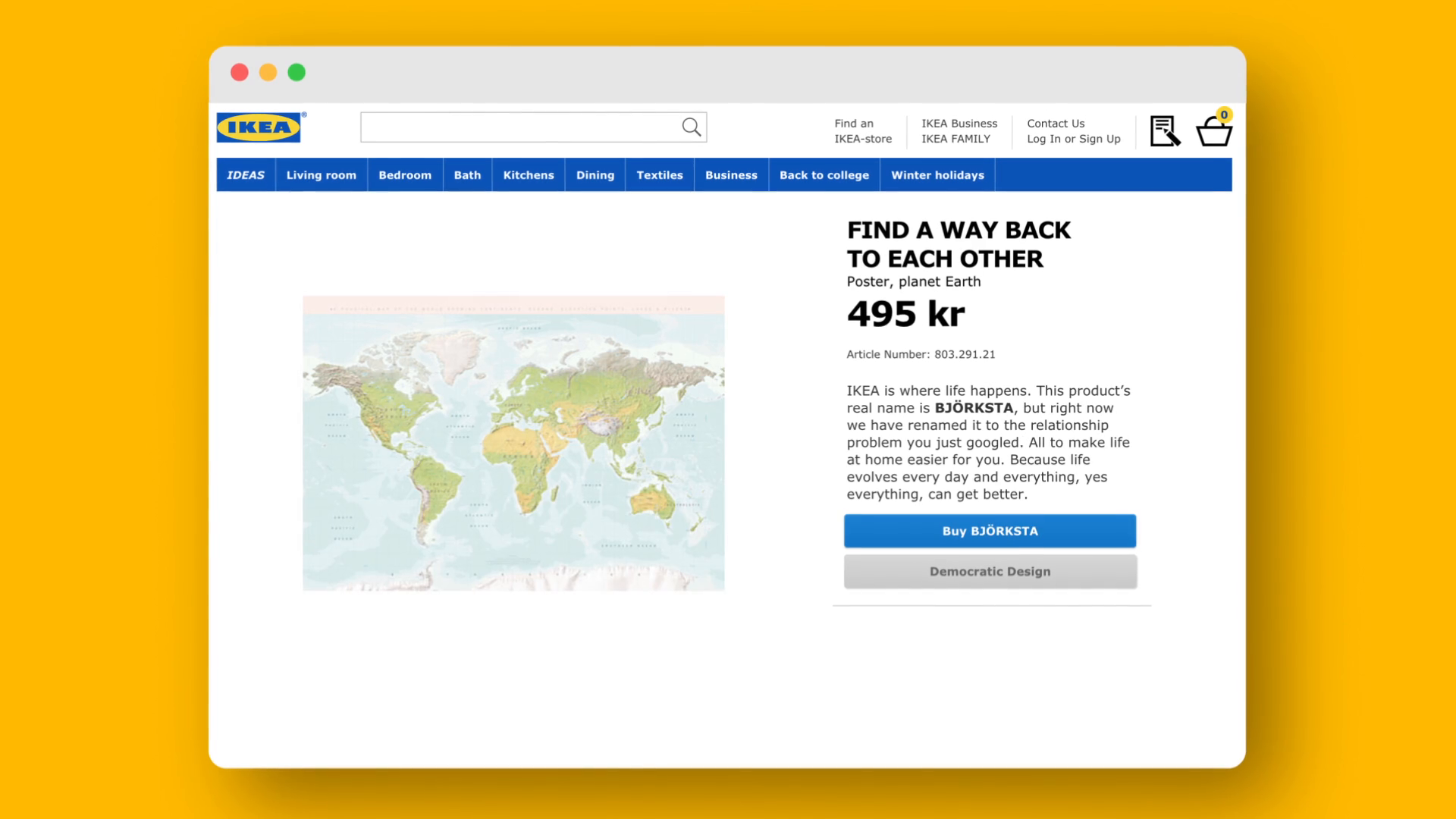Click the Poster, planet Earth subtitle

[x=914, y=281]
